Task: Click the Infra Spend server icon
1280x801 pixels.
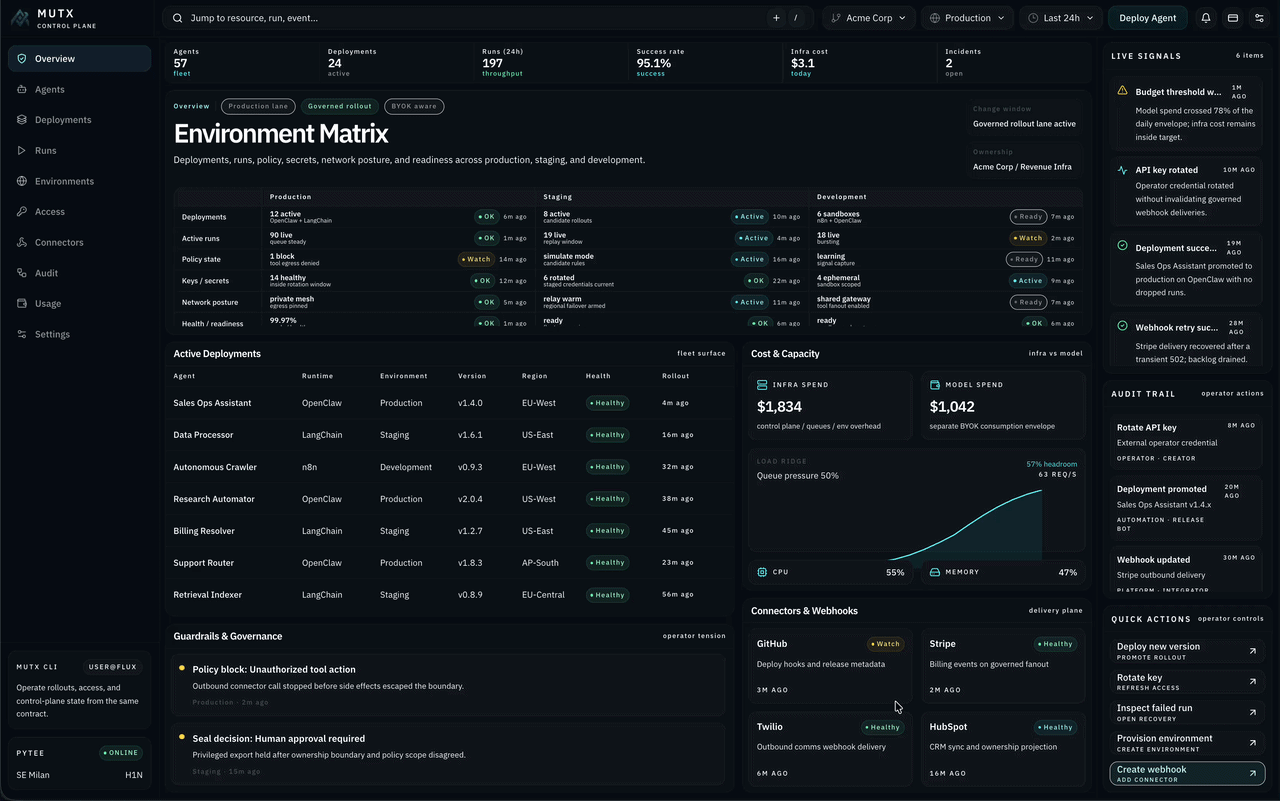Action: click(762, 384)
